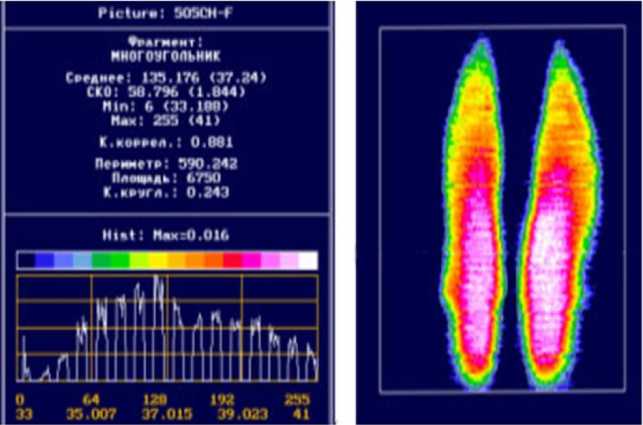Pick the red palette swatch
The width and height of the screenshot is (643, 425).
233,260
